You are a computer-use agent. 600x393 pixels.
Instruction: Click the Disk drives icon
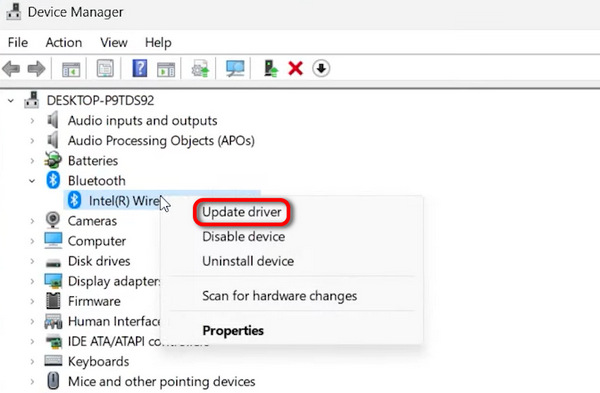tap(53, 263)
